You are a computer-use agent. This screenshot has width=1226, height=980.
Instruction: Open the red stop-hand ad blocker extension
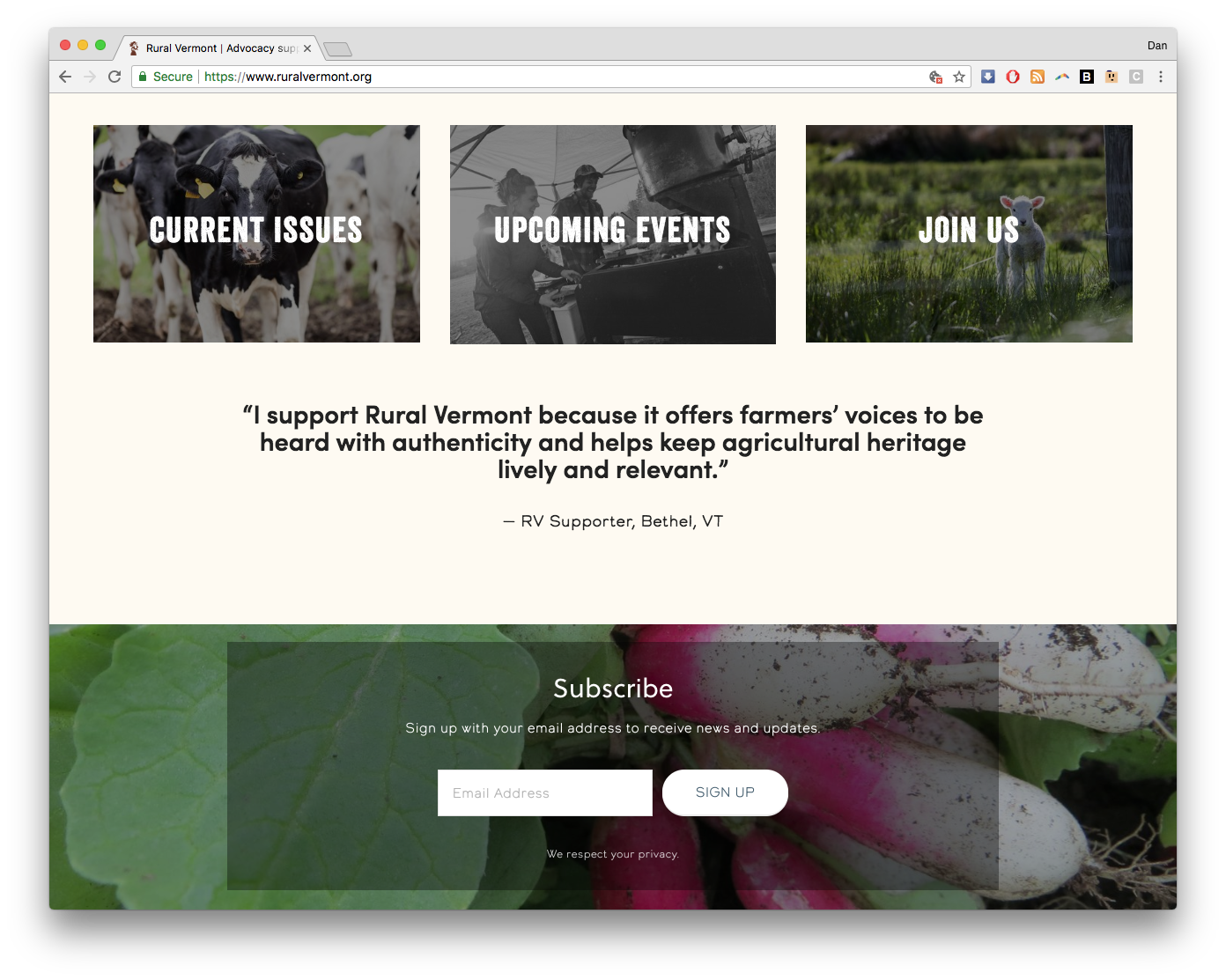[1013, 77]
